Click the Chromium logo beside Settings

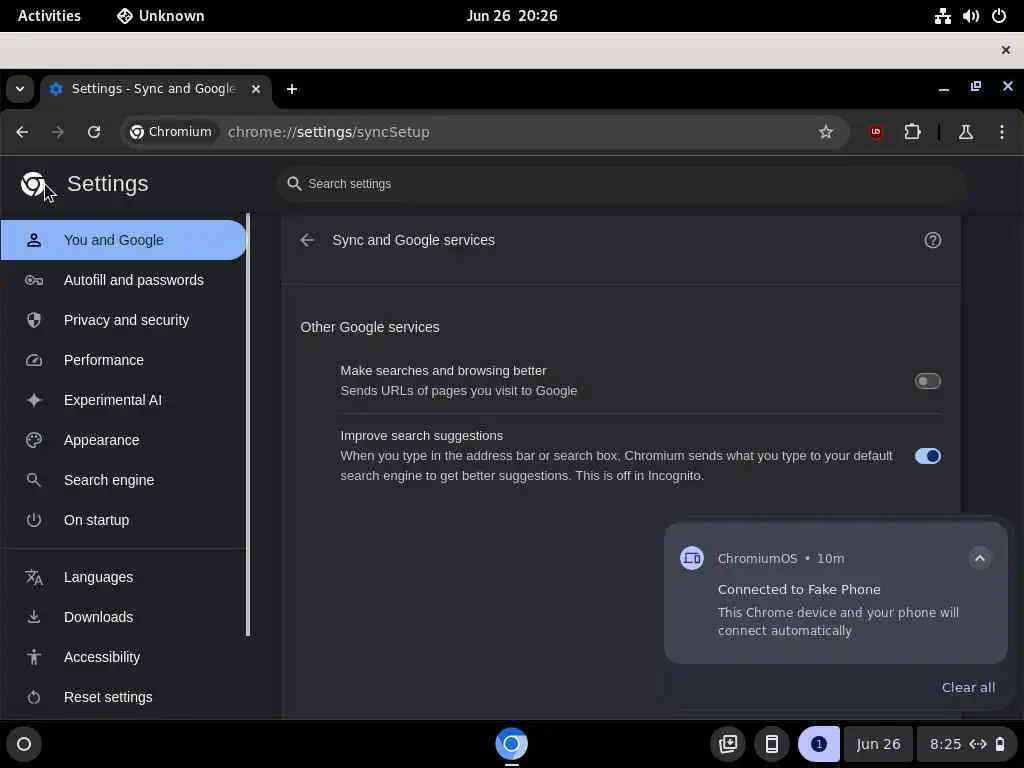(x=33, y=184)
